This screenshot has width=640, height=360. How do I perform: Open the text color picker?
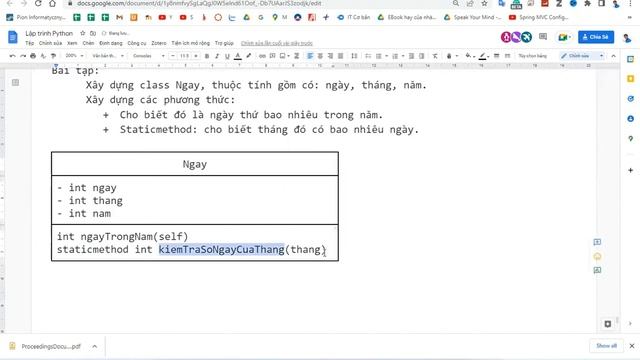click(x=238, y=56)
